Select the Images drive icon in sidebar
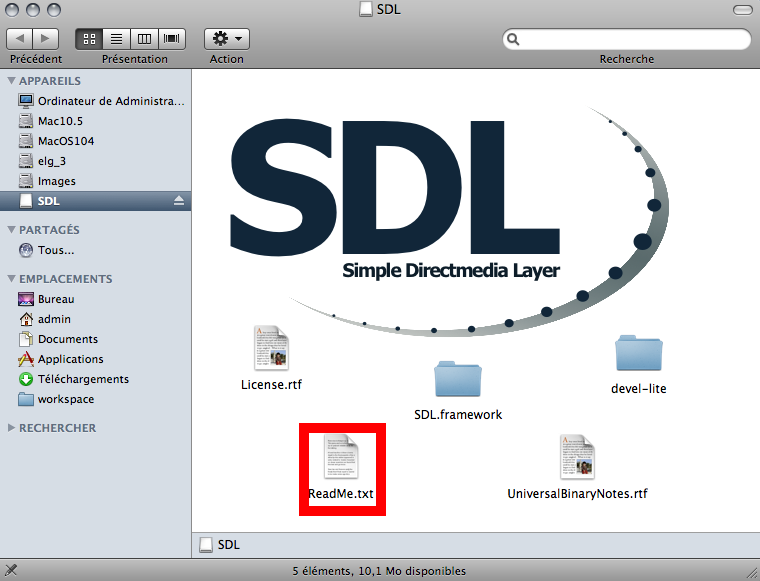The height and width of the screenshot is (581, 760). (26, 181)
